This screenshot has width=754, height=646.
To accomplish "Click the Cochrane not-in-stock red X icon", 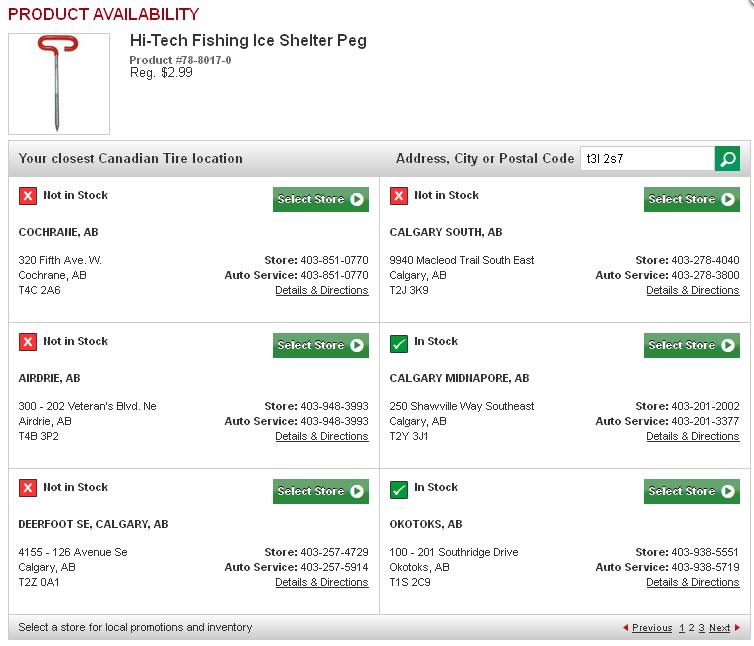I will tap(28, 196).
